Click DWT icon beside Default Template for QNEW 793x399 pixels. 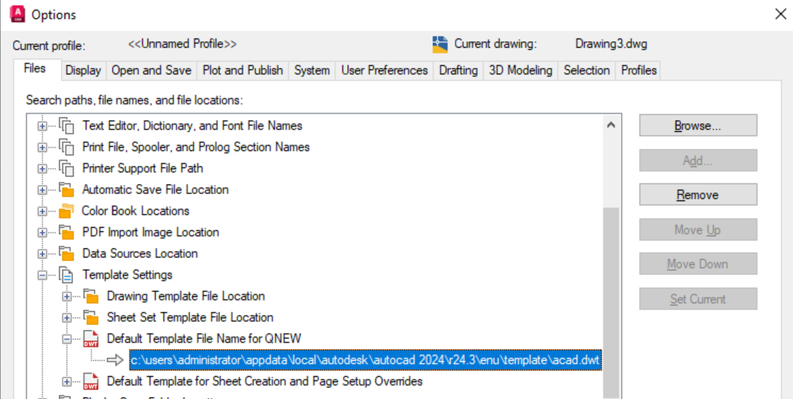pos(91,338)
